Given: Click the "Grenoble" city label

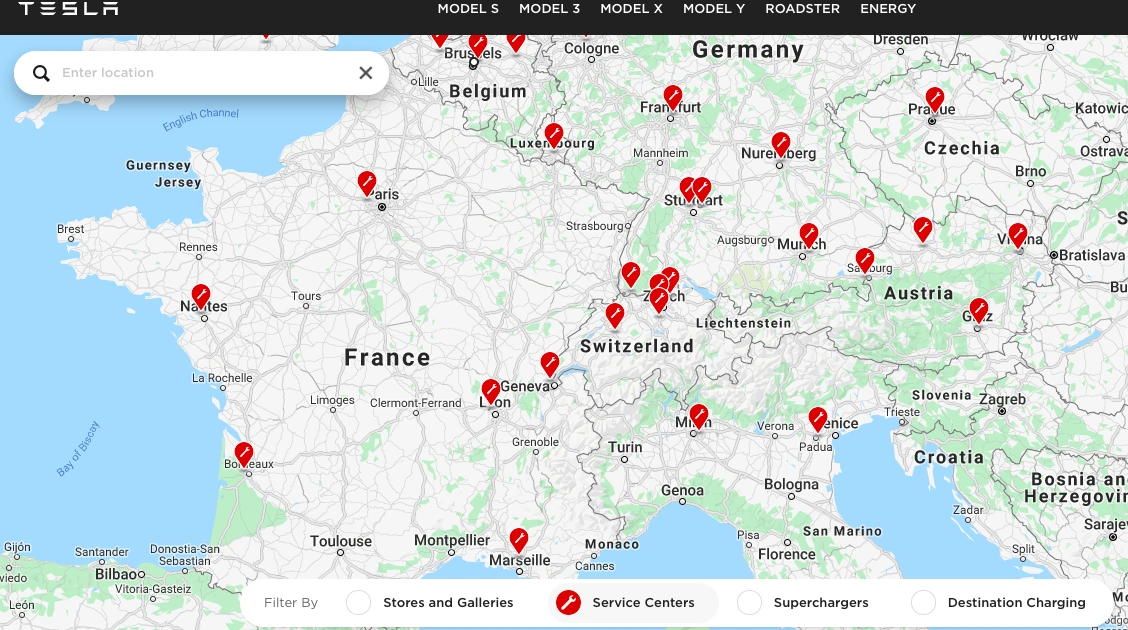Looking at the screenshot, I should click(x=535, y=442).
